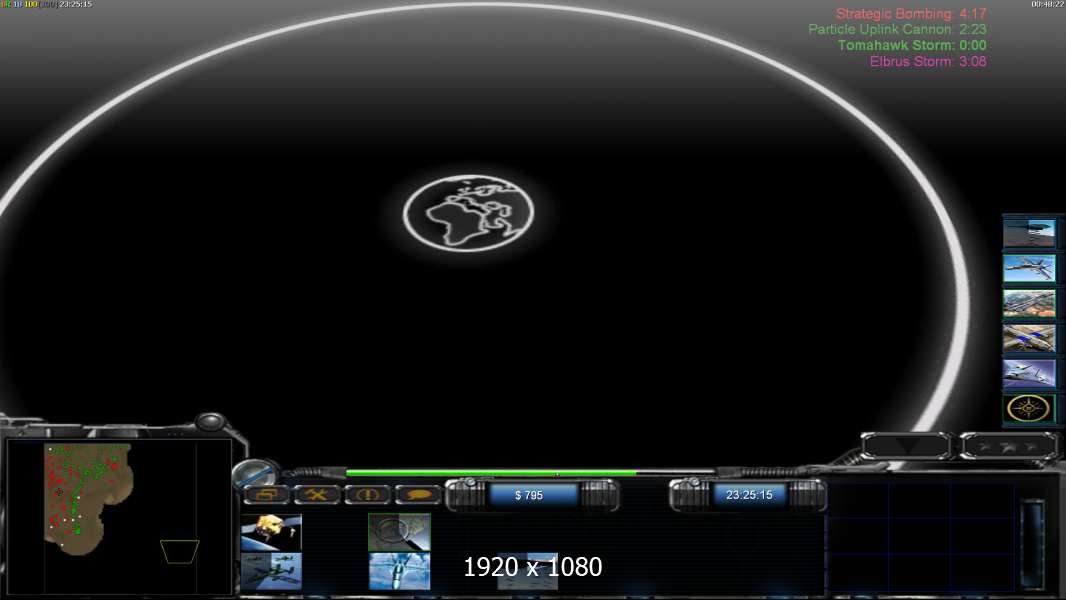
Task: Select the satellite command icon
Action: coord(271,532)
